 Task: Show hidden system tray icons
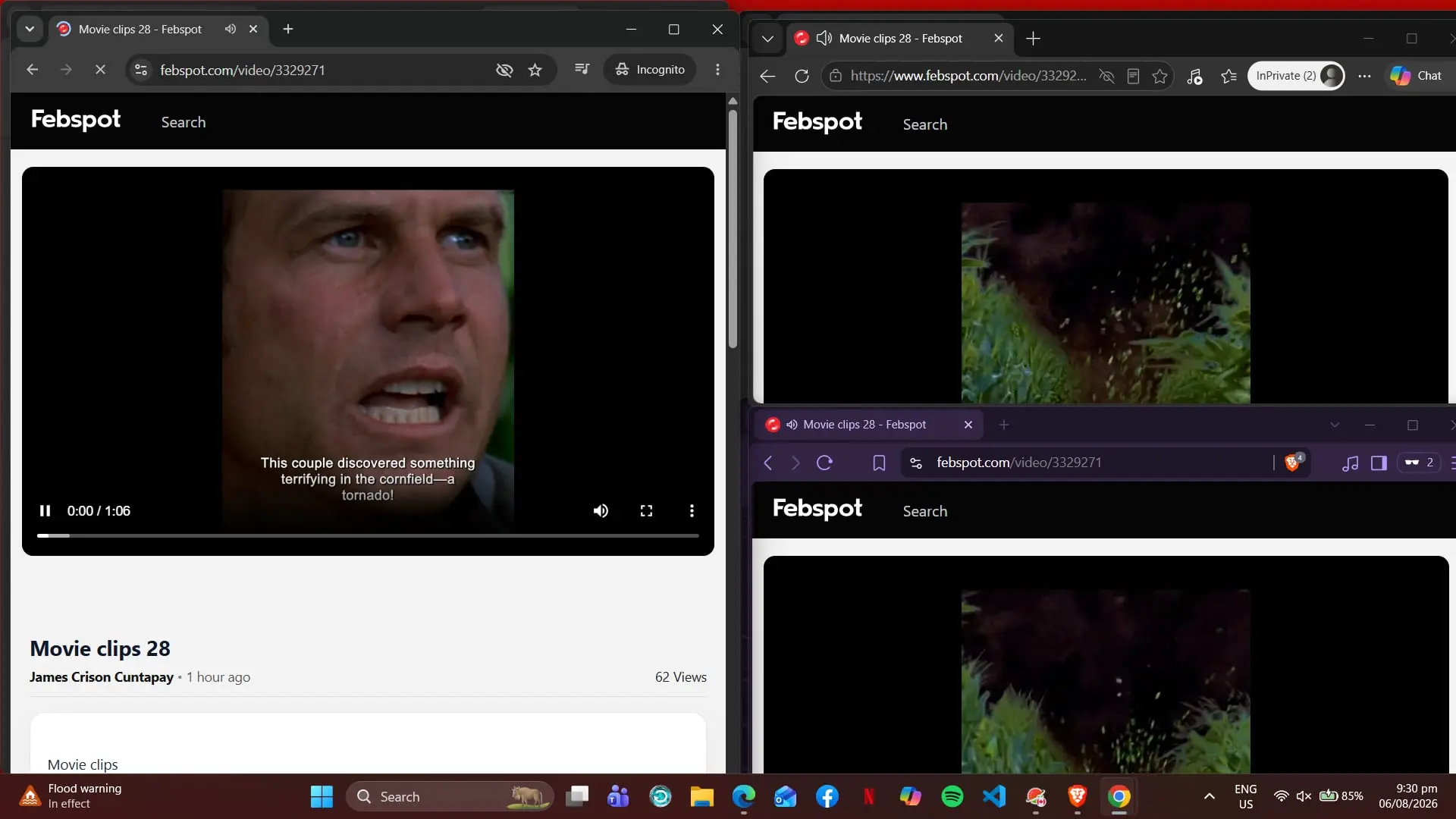click(1210, 796)
